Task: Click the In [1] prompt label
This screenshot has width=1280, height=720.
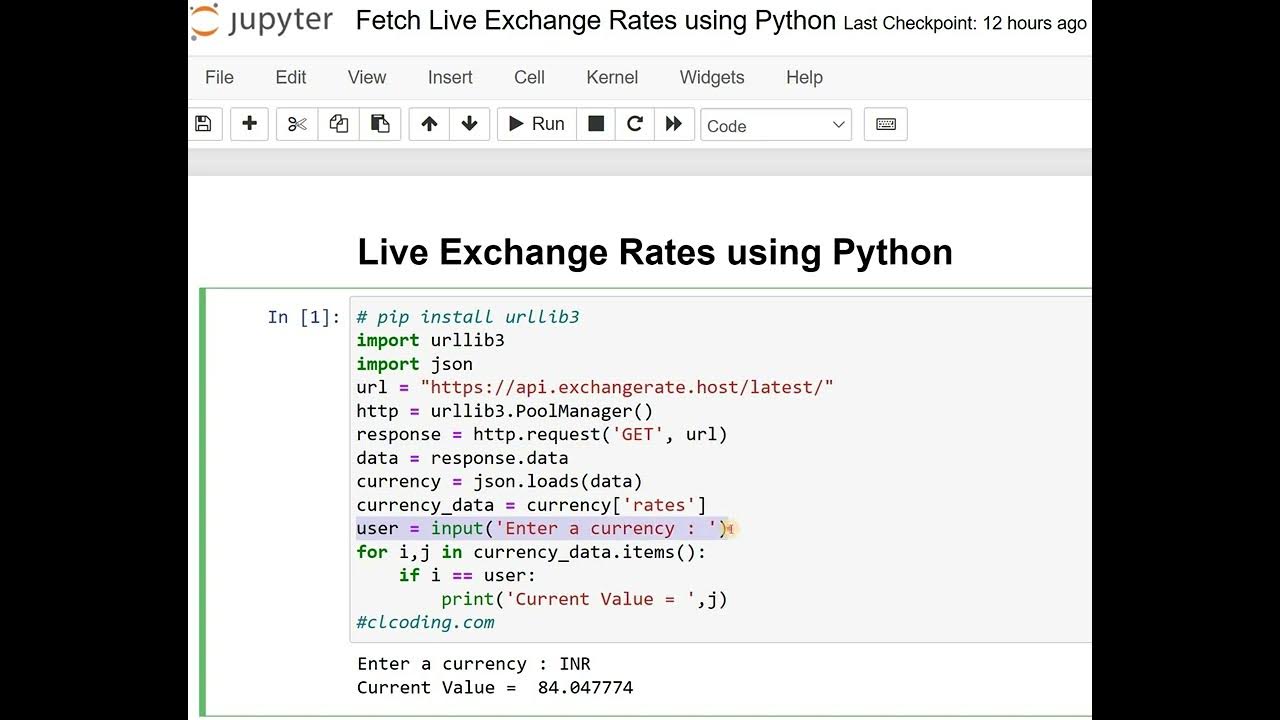Action: (x=304, y=317)
